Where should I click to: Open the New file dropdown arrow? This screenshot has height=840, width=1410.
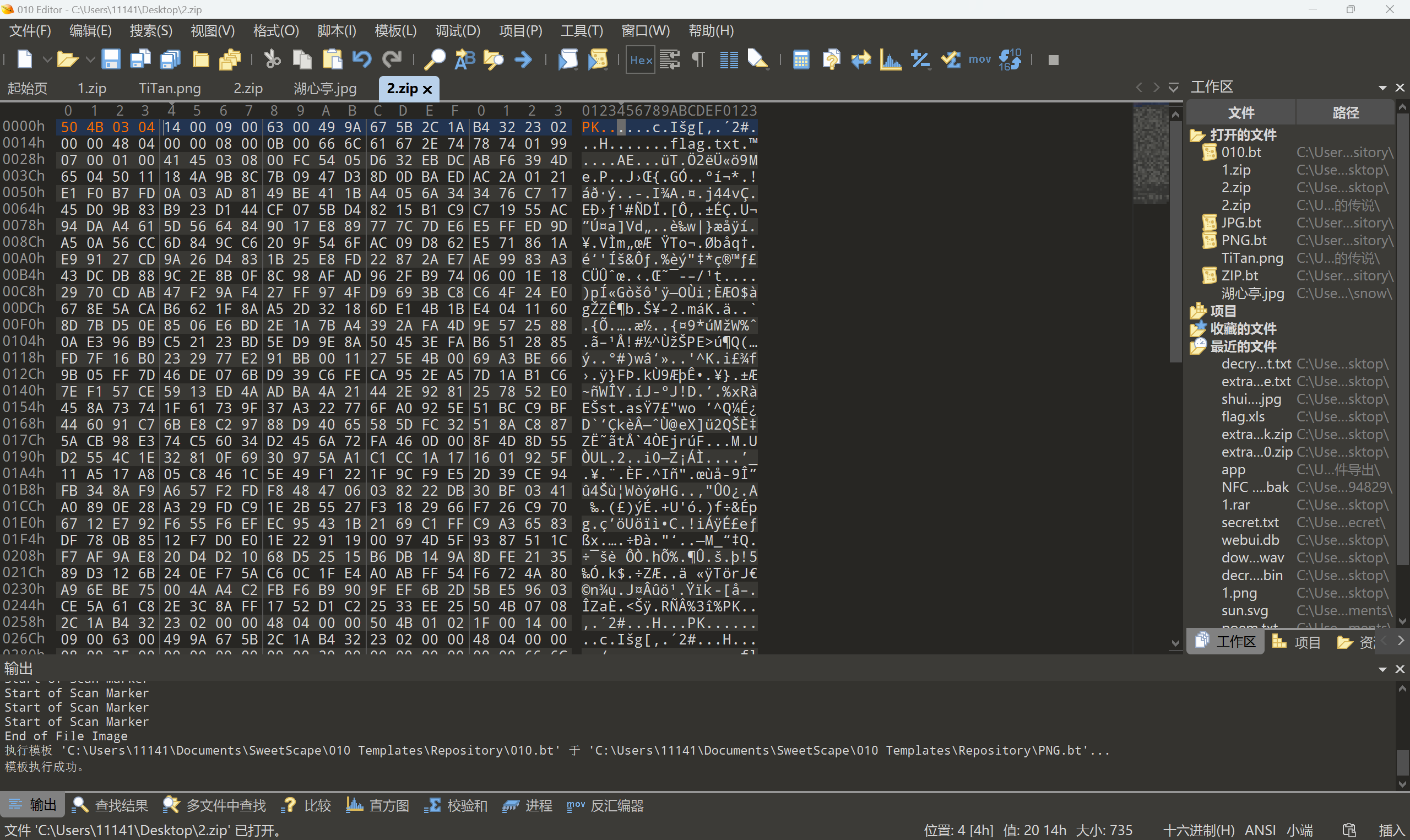[x=47, y=59]
